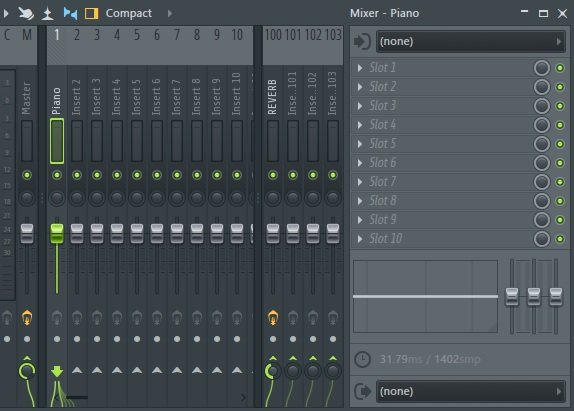Click the Piano track stereo-separation icon
This screenshot has width=574, height=411.
[57, 317]
